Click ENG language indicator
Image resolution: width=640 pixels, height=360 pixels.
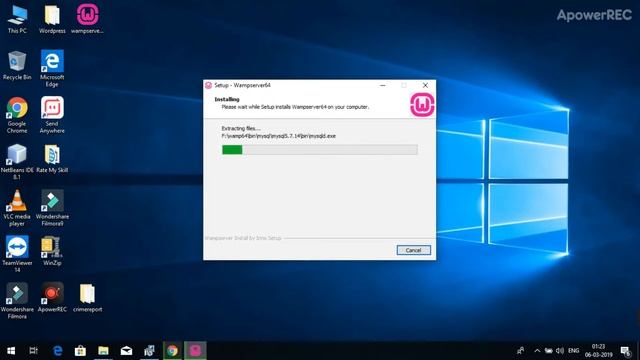coord(573,351)
